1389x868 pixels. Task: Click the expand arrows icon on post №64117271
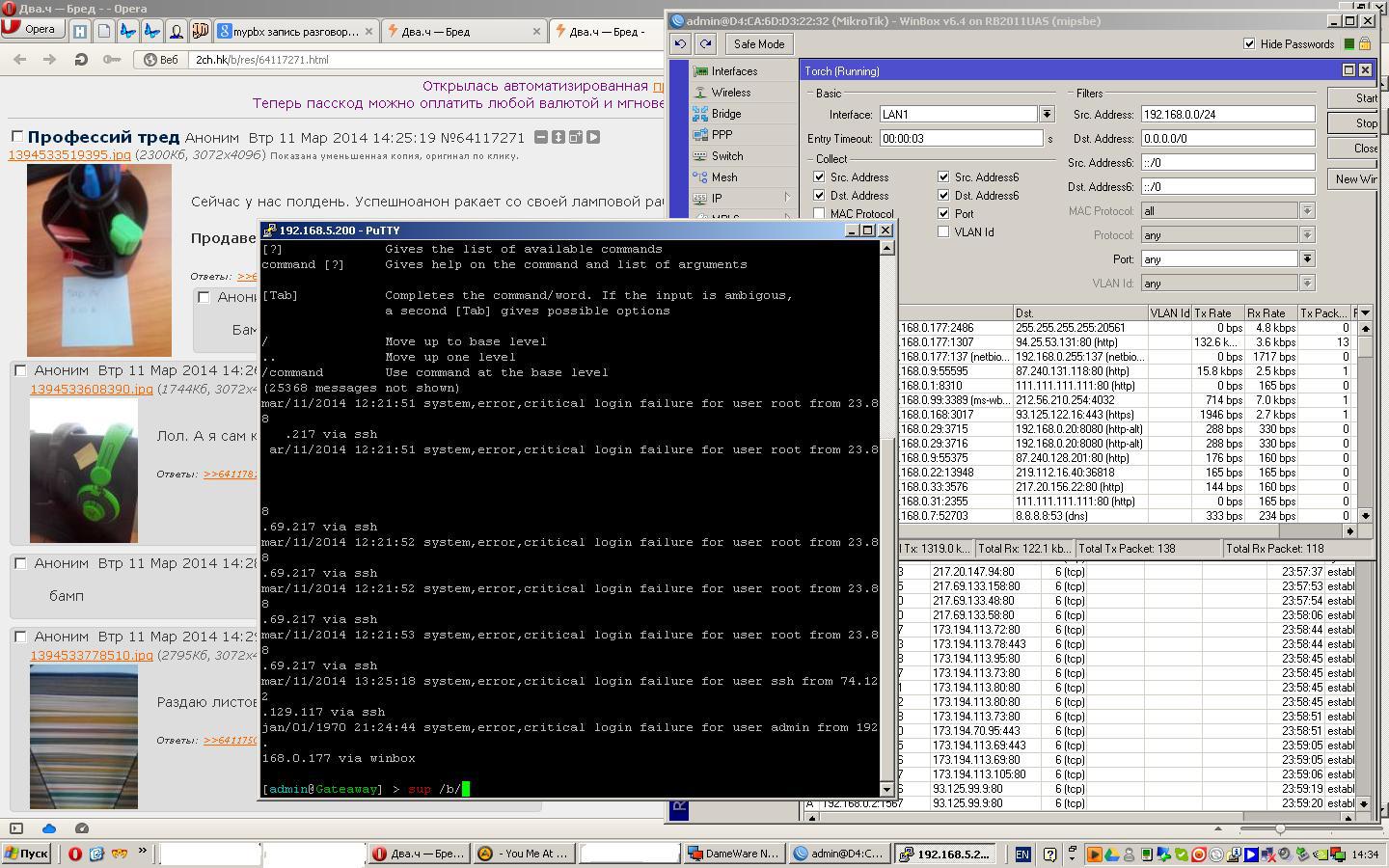pos(558,137)
